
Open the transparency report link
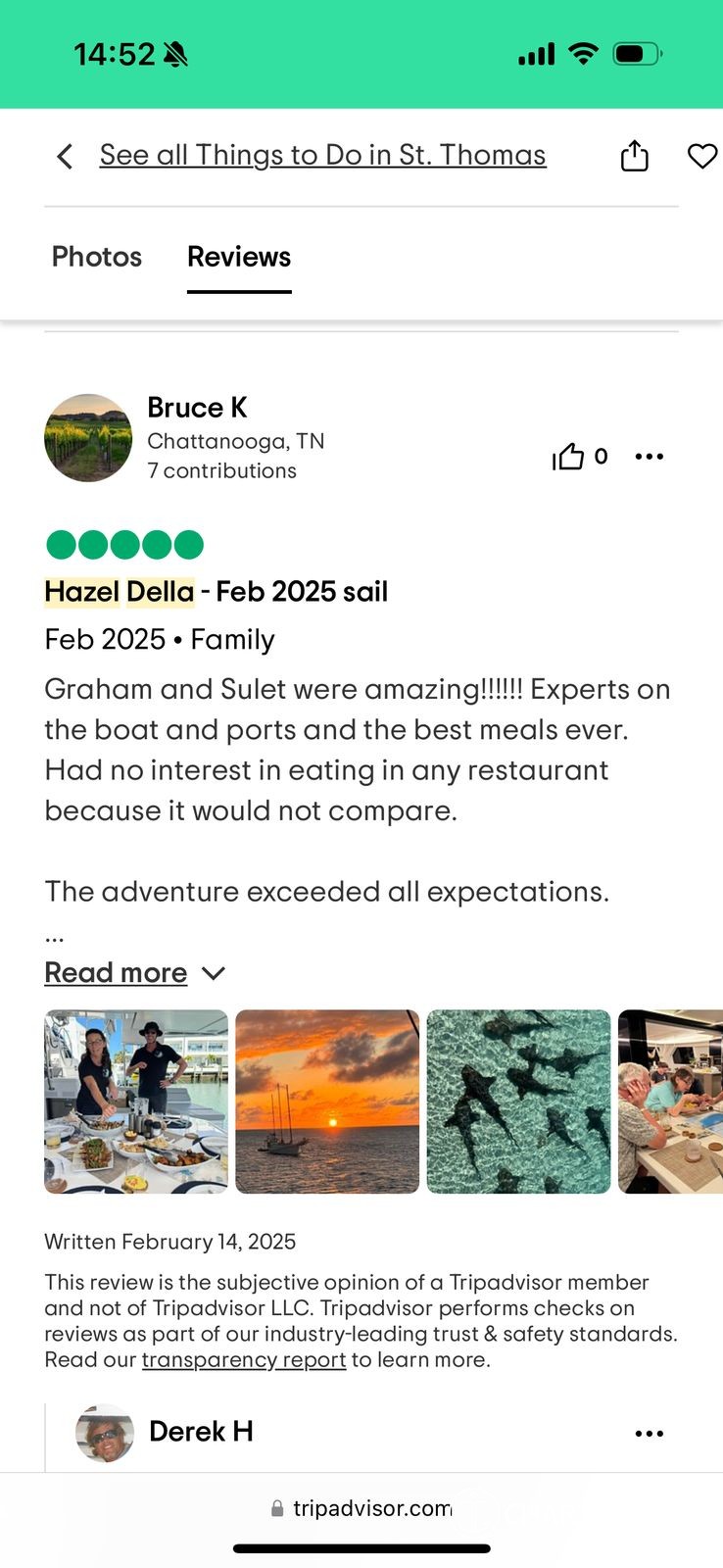click(x=244, y=1360)
